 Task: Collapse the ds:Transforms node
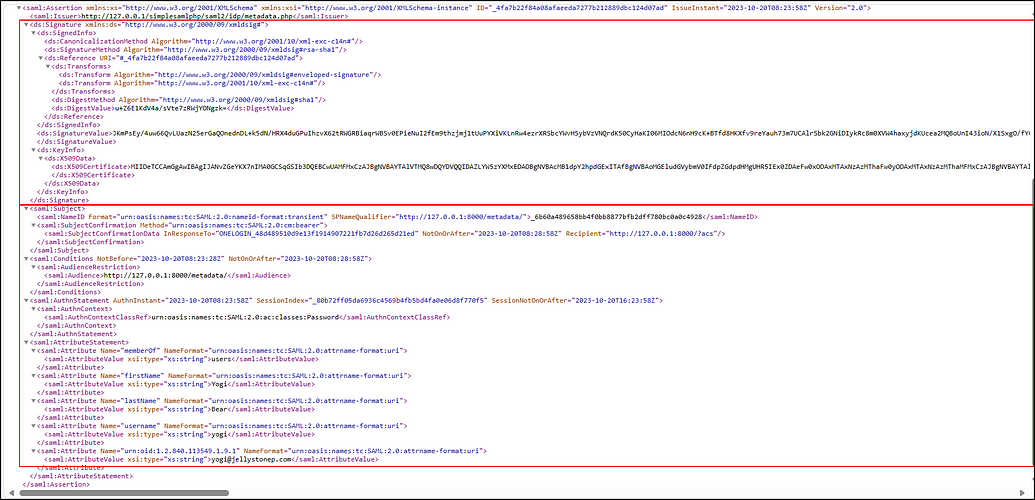[46, 66]
